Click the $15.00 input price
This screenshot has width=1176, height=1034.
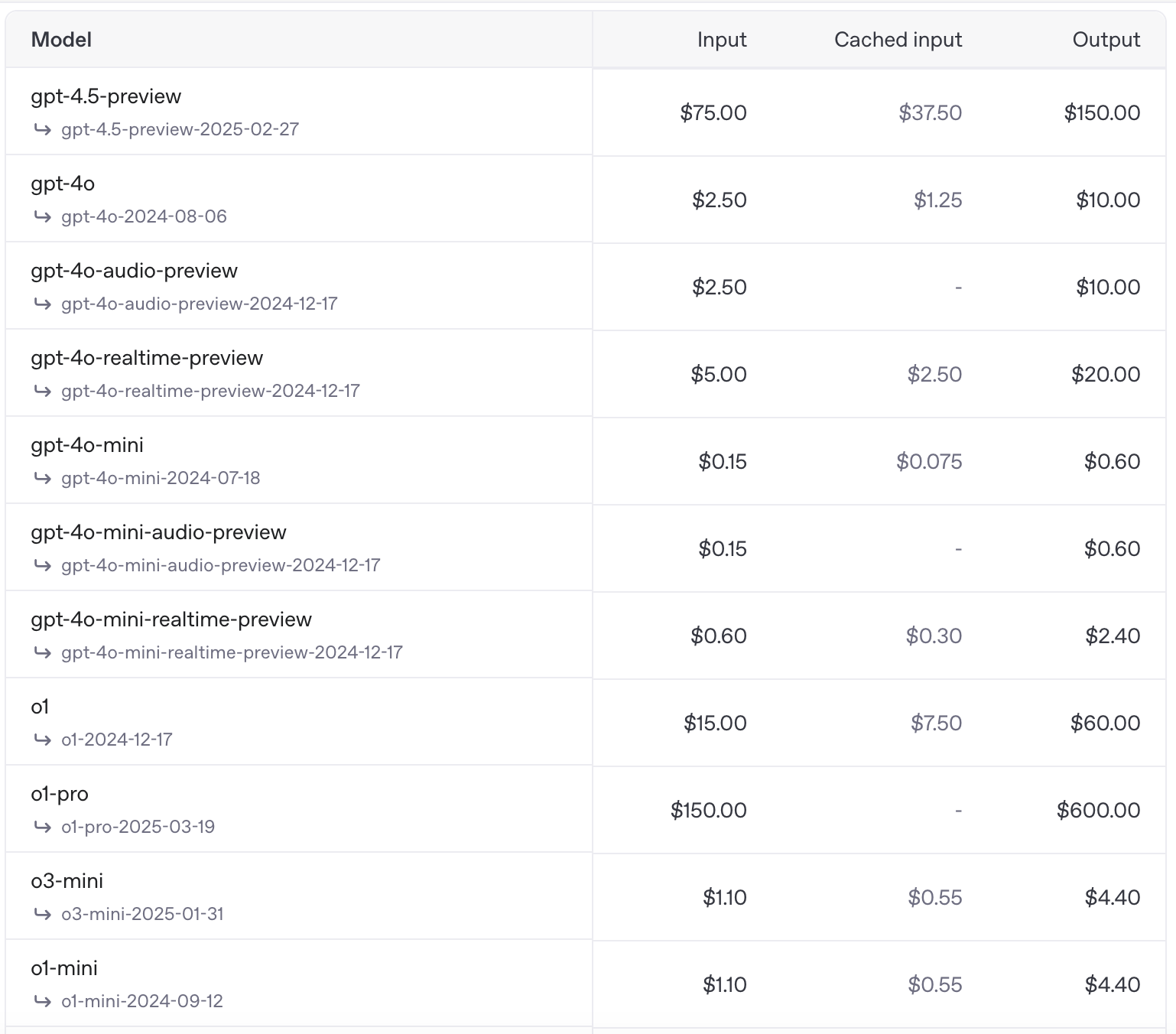pyautogui.click(x=715, y=723)
